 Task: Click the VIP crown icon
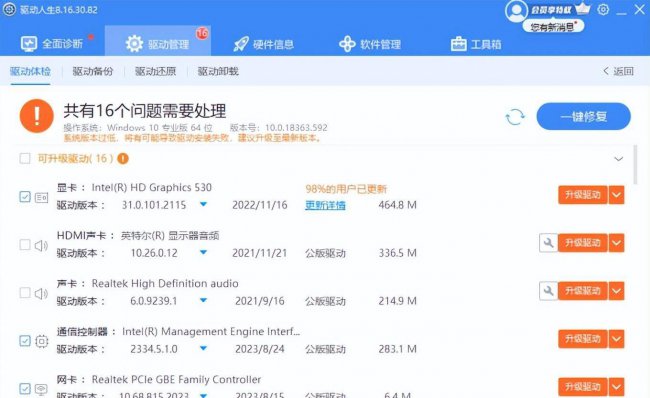[582, 8]
